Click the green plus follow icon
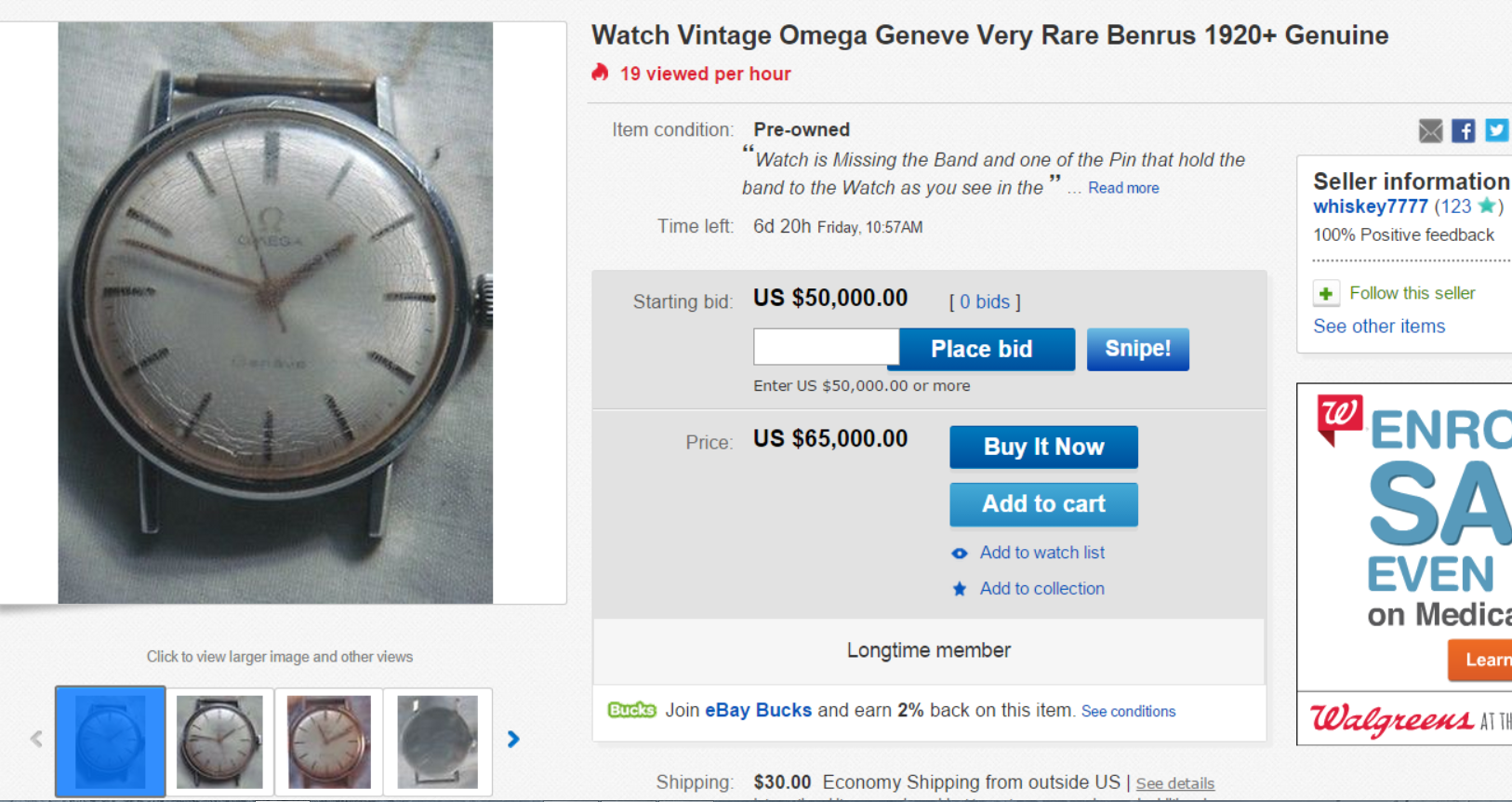The height and width of the screenshot is (802, 1512). [x=1326, y=294]
